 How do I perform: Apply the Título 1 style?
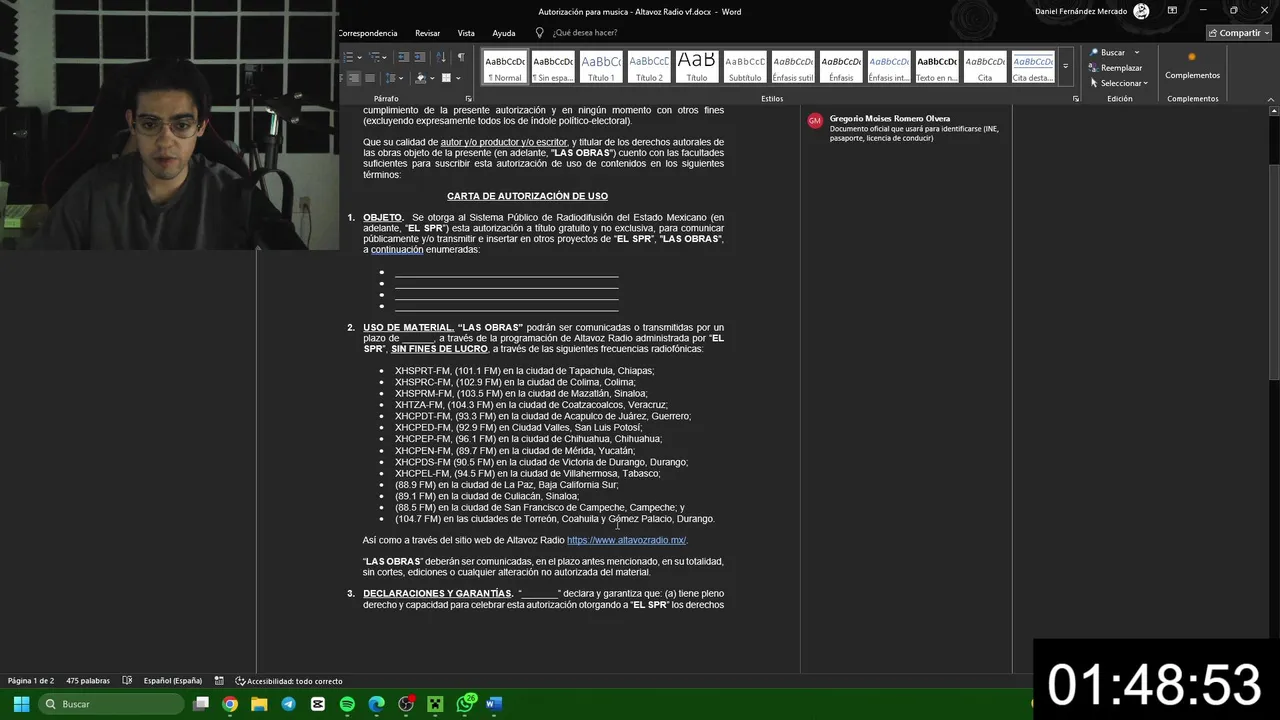click(601, 67)
